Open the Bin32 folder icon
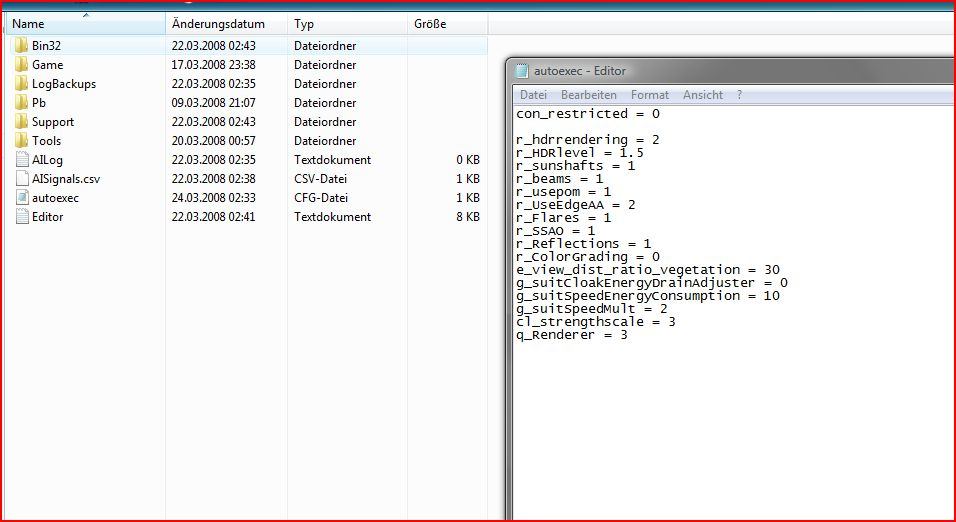The height and width of the screenshot is (522, 956). tap(21, 45)
